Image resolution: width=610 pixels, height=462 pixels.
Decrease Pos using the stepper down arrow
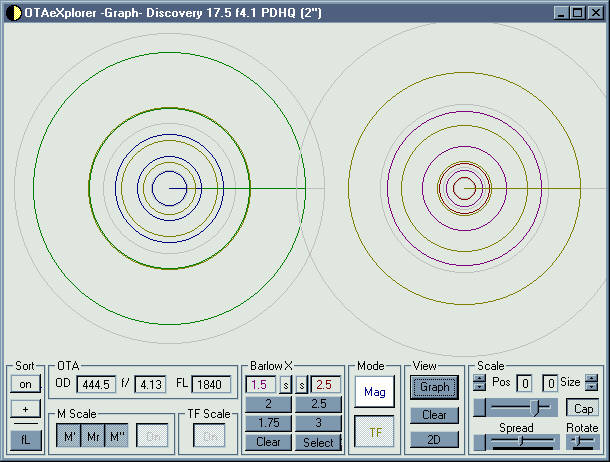[479, 387]
